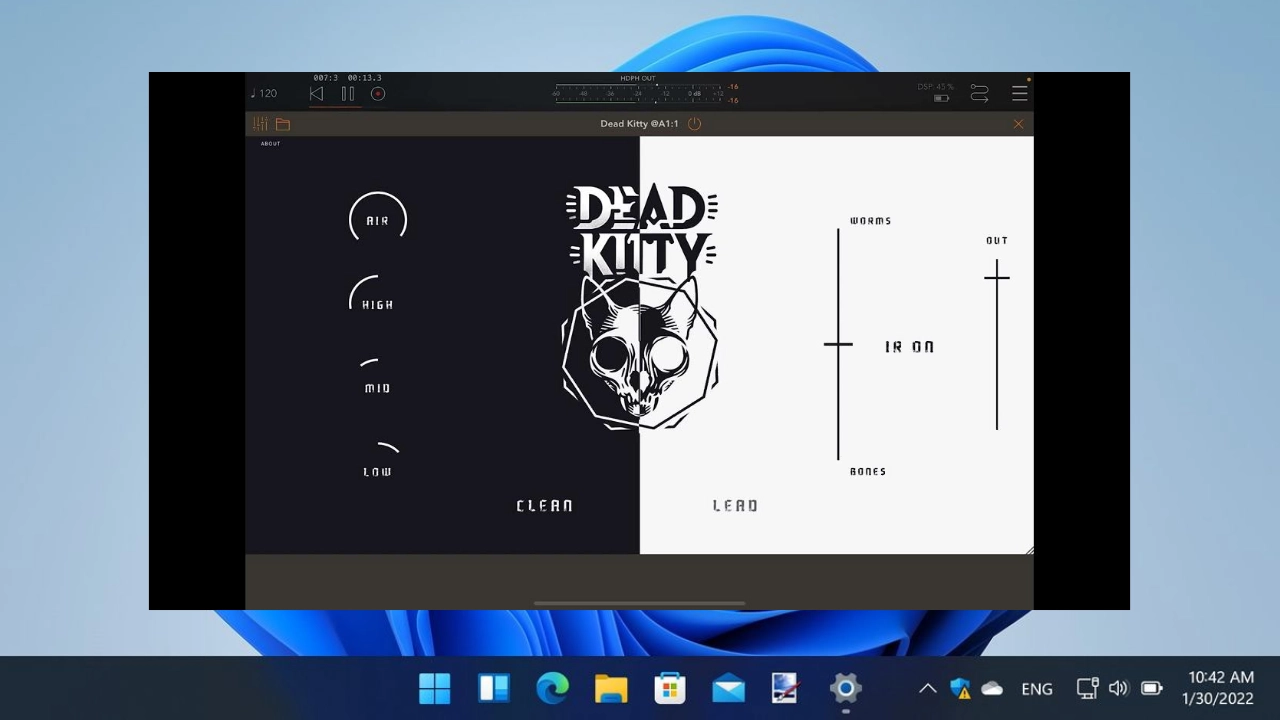Screen dimensions: 1280x720
Task: Click the Dead Kitty cat skull logo
Action: (x=640, y=352)
